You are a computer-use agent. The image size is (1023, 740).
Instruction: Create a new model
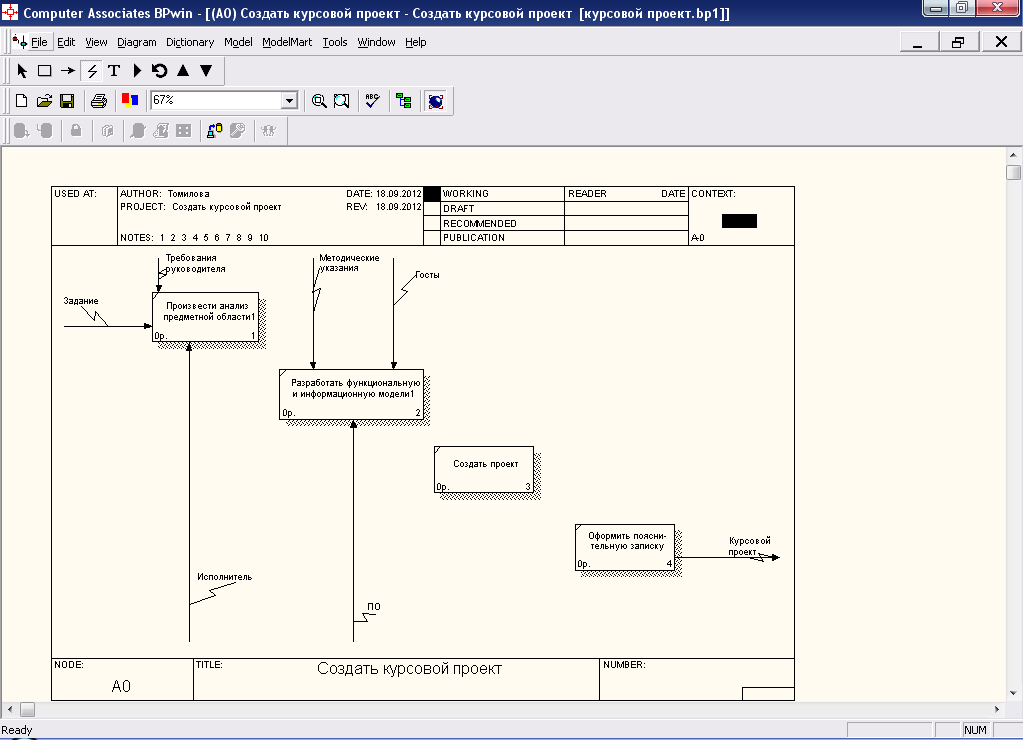pos(22,100)
